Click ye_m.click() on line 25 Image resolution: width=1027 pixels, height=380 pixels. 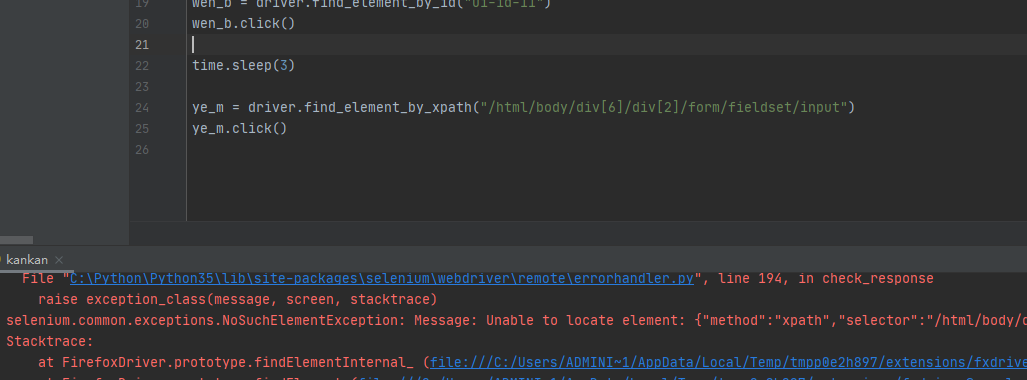pyautogui.click(x=240, y=128)
